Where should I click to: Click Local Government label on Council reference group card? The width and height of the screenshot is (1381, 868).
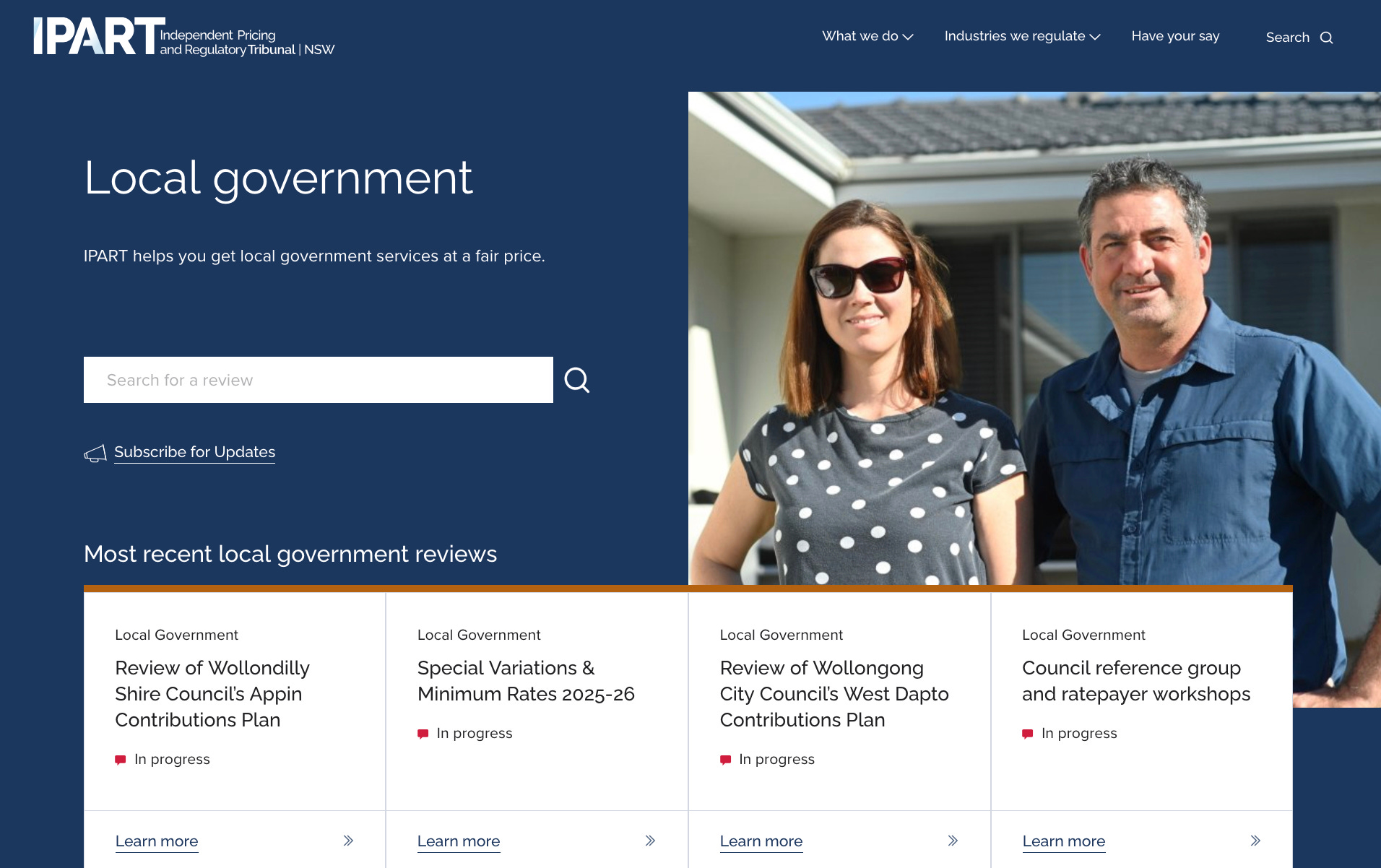point(1083,635)
